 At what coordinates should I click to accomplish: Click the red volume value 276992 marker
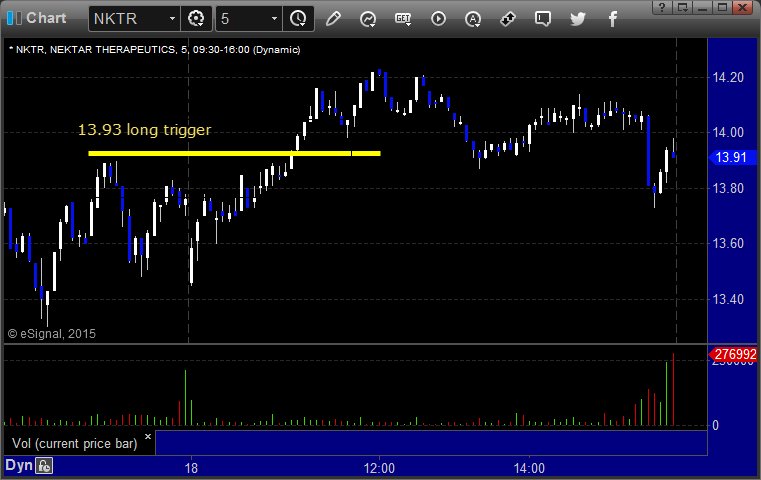(733, 354)
